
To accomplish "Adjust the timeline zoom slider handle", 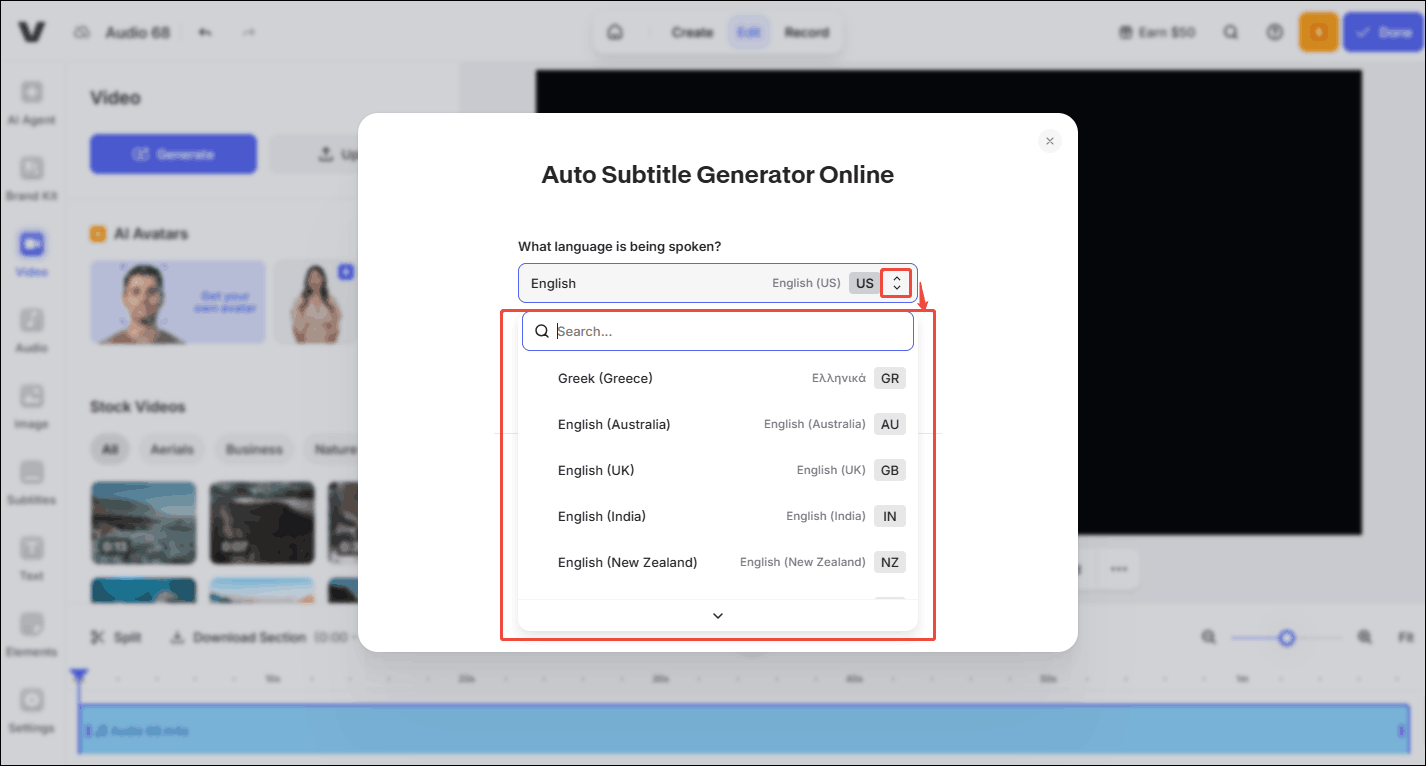I will tap(1287, 637).
